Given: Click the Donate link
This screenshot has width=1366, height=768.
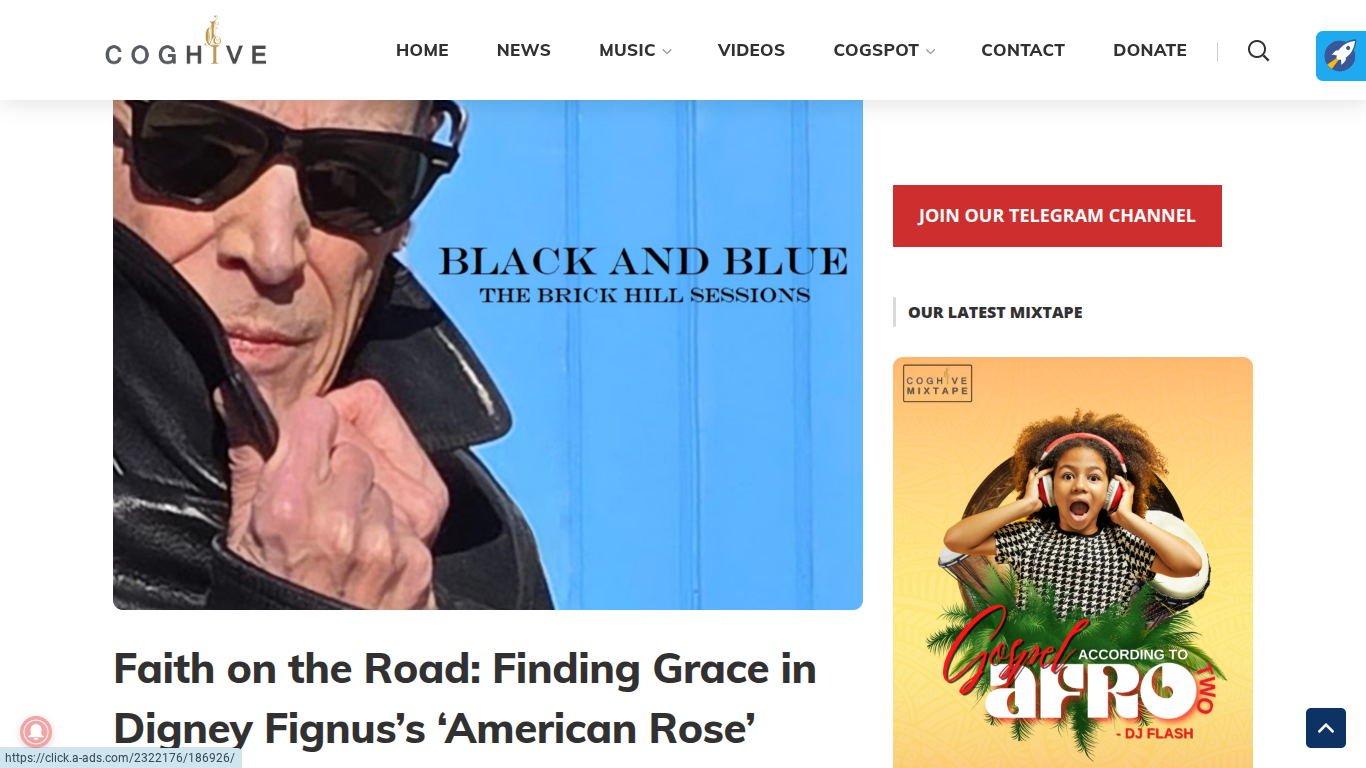Looking at the screenshot, I should point(1150,50).
